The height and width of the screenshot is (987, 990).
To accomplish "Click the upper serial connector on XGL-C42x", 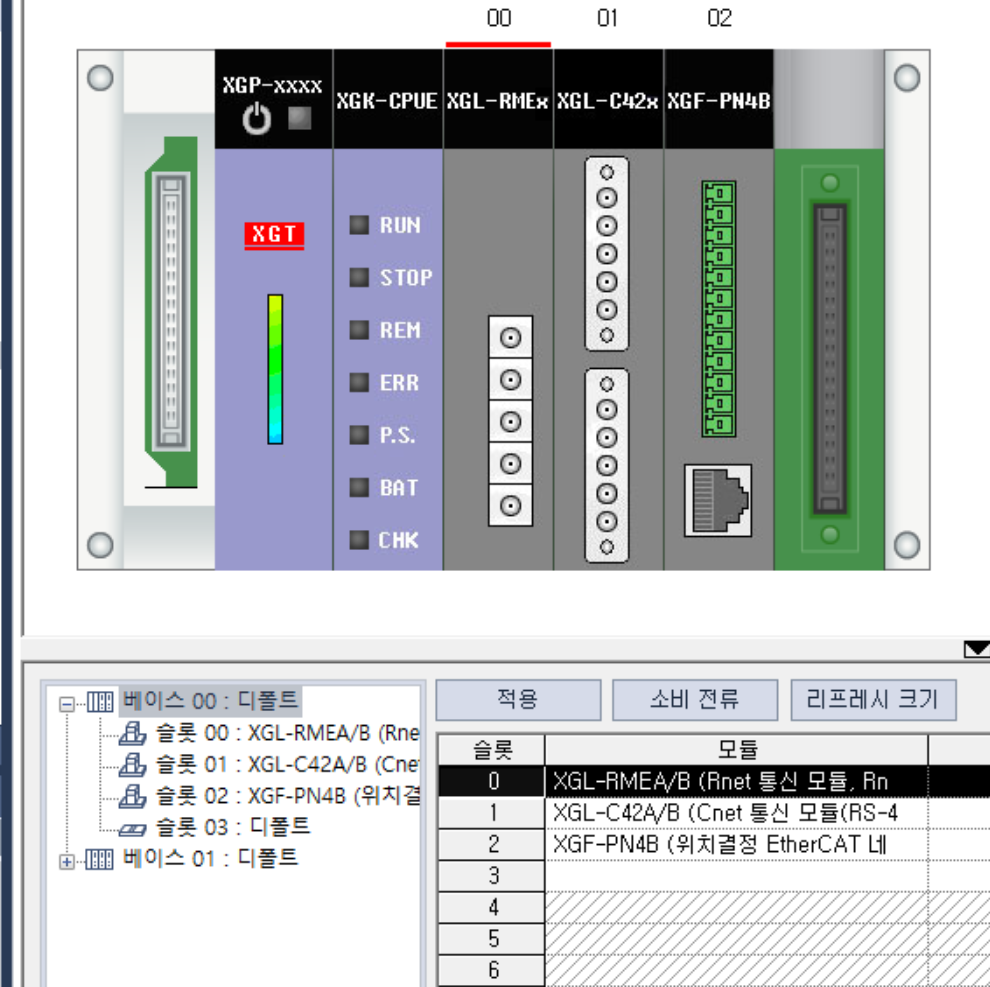I will [x=607, y=253].
